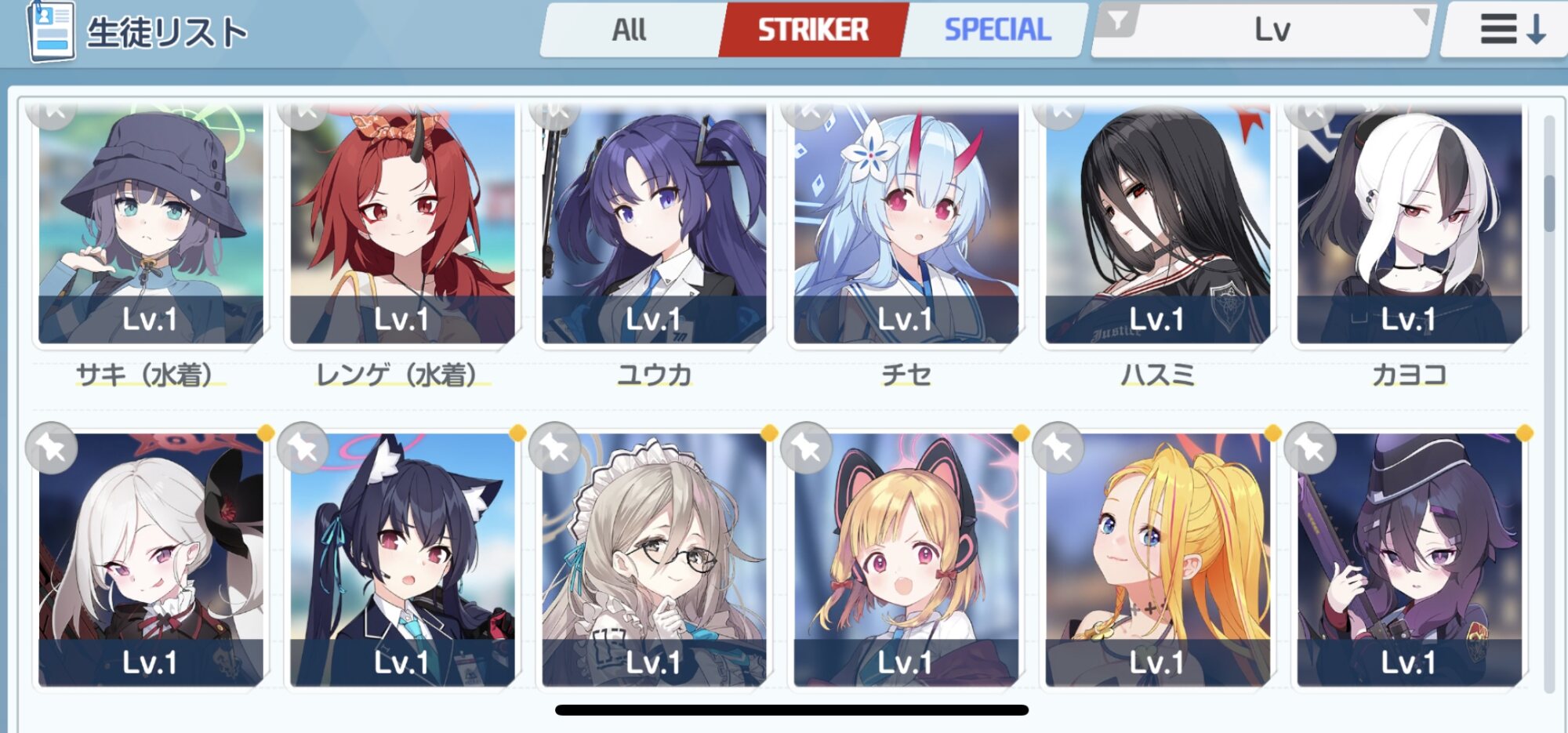Toggle pin on cat-eared dark-haired student

[x=303, y=448]
